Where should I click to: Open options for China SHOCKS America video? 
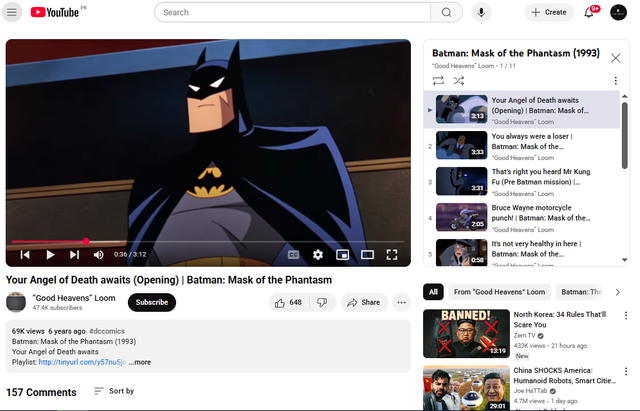pos(626,371)
